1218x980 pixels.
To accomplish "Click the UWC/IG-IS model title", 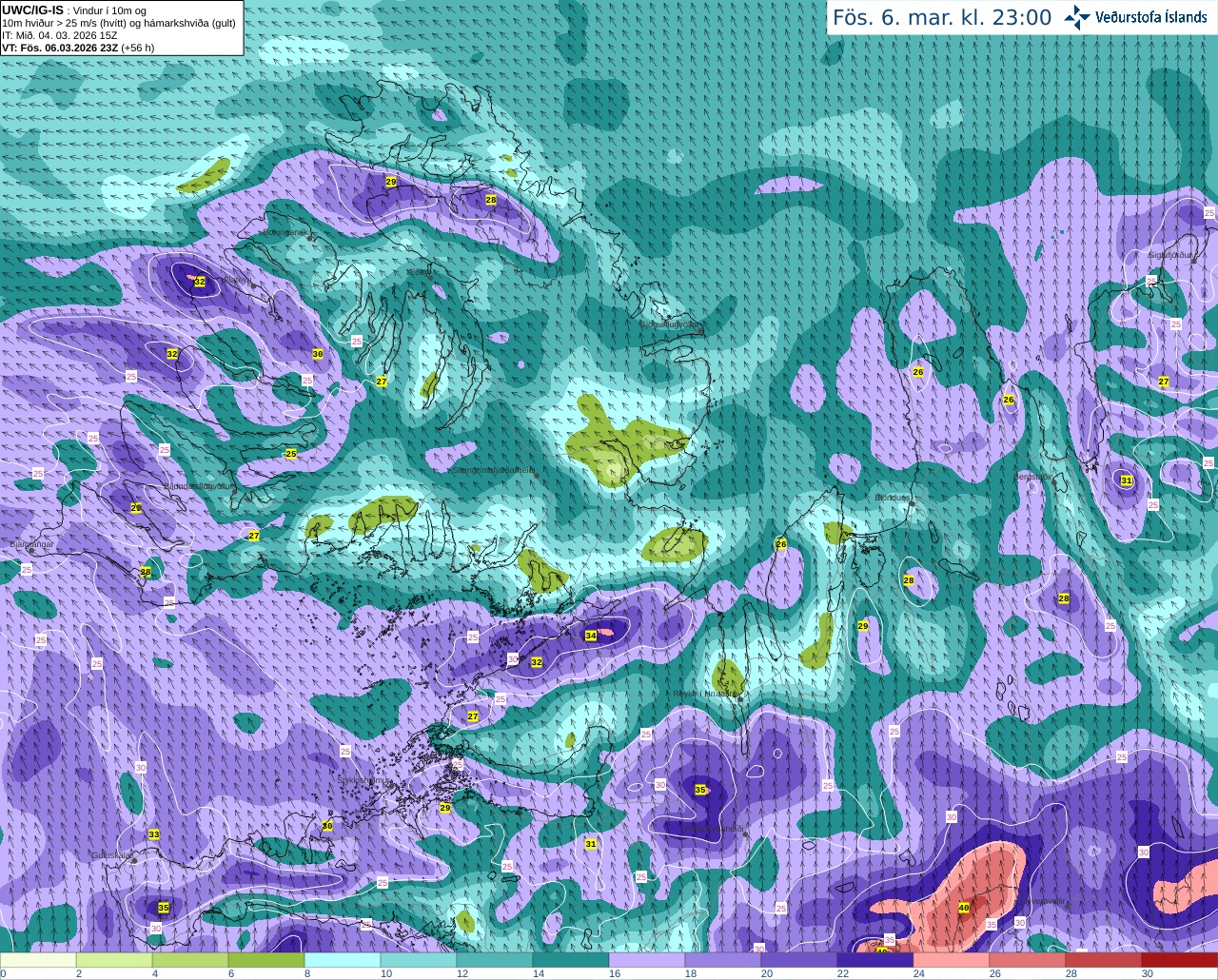I will pyautogui.click(x=33, y=10).
